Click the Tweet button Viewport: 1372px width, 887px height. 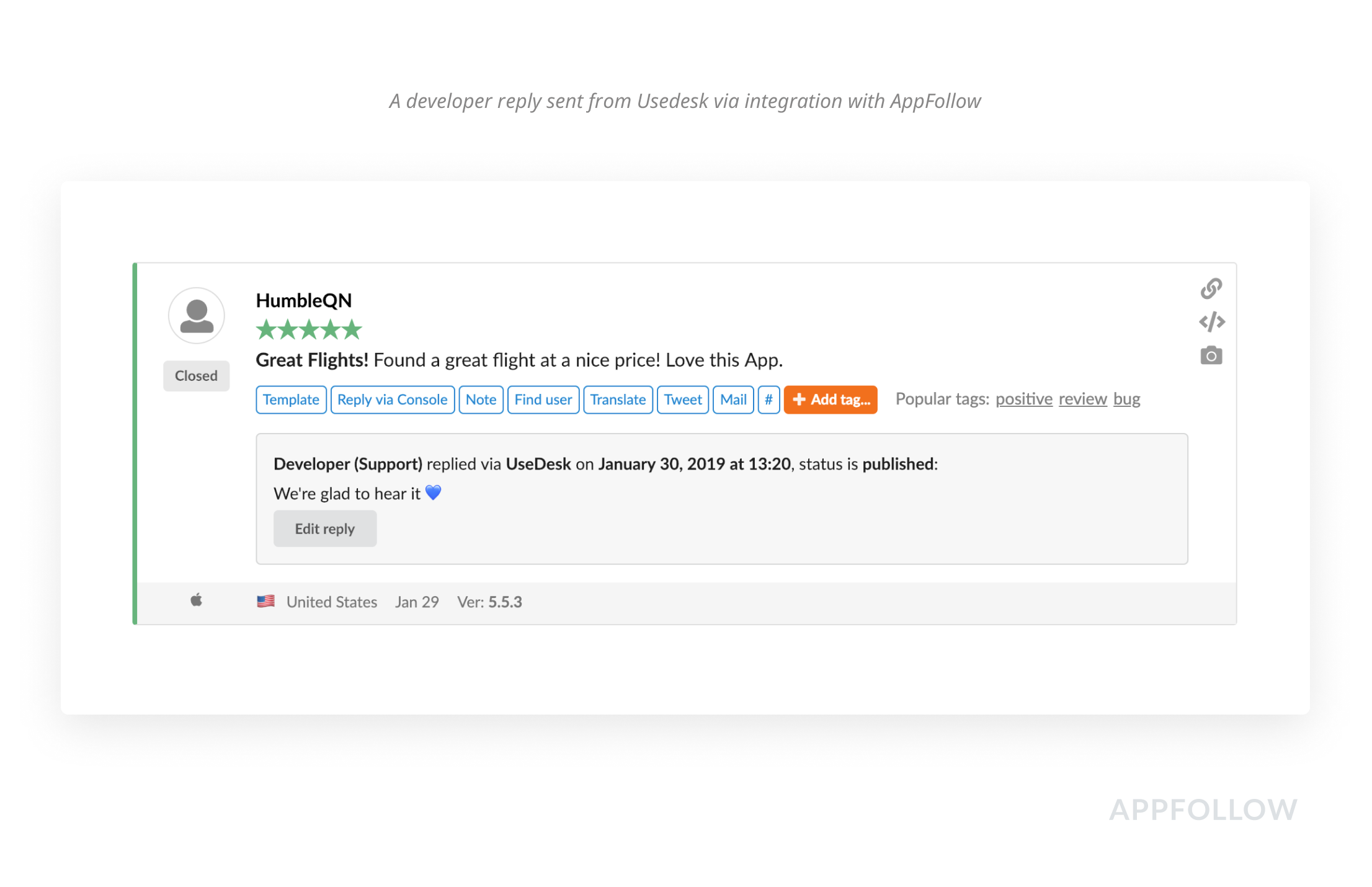pos(682,400)
